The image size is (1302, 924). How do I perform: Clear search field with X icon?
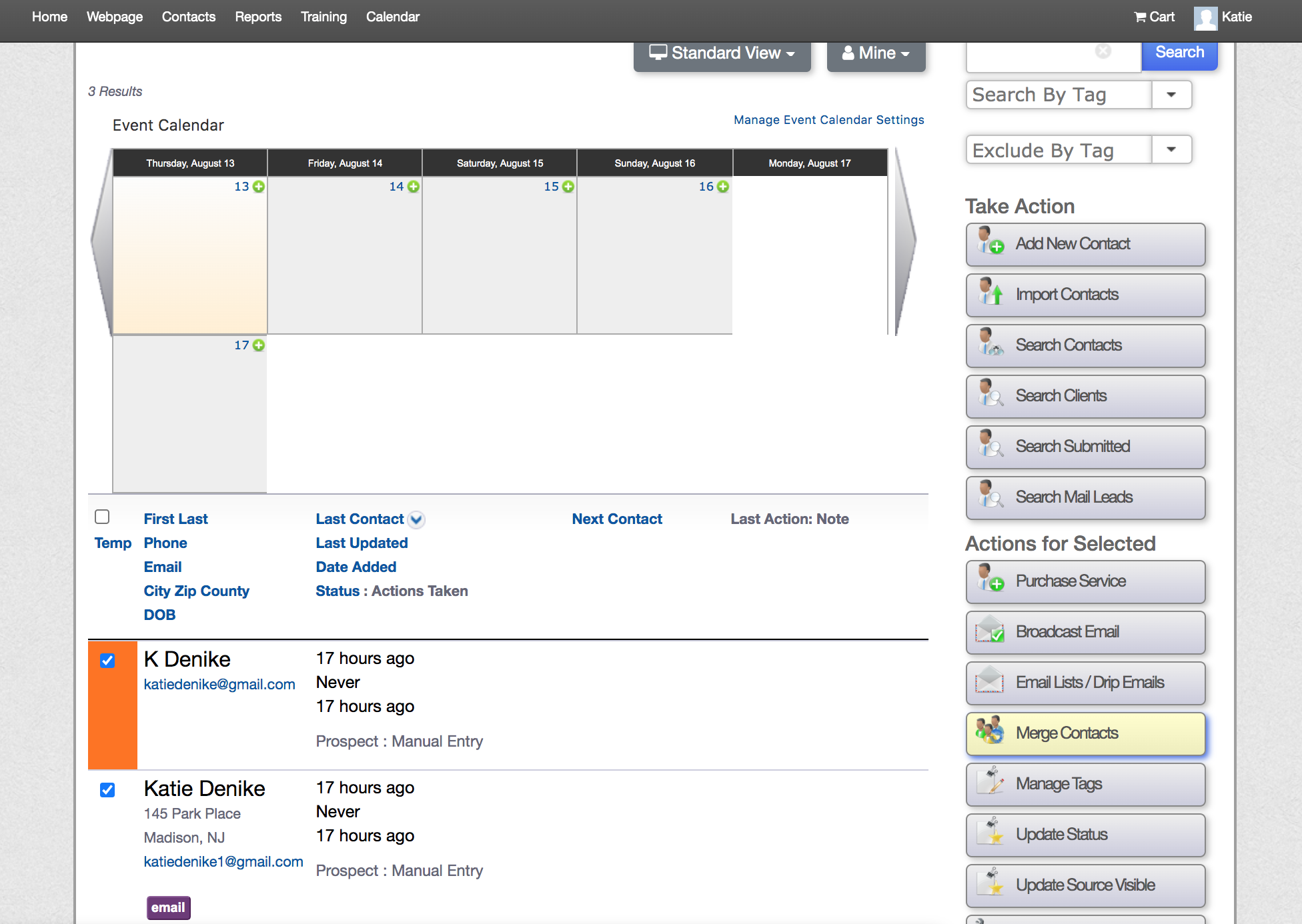(1103, 51)
